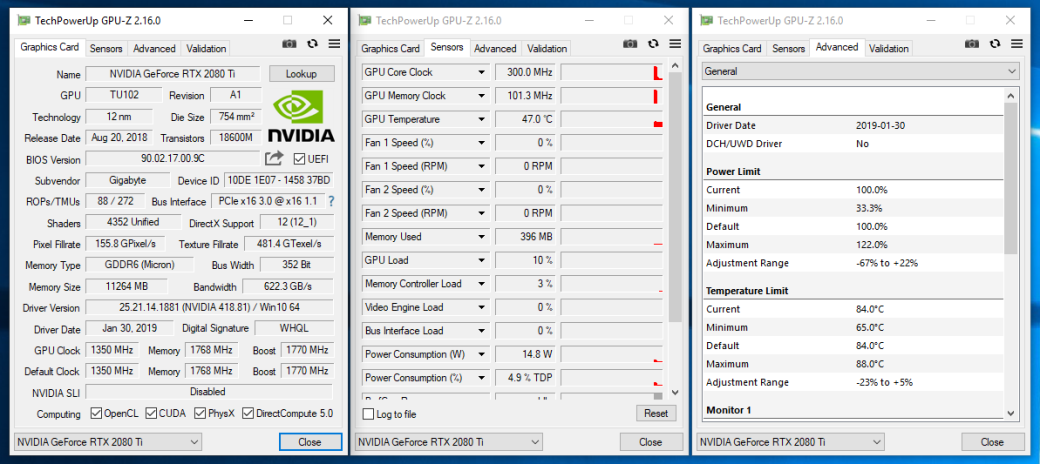This screenshot has height=464, width=1040.
Task: Click the refresh icon in Sensors window
Action: pyautogui.click(x=653, y=44)
